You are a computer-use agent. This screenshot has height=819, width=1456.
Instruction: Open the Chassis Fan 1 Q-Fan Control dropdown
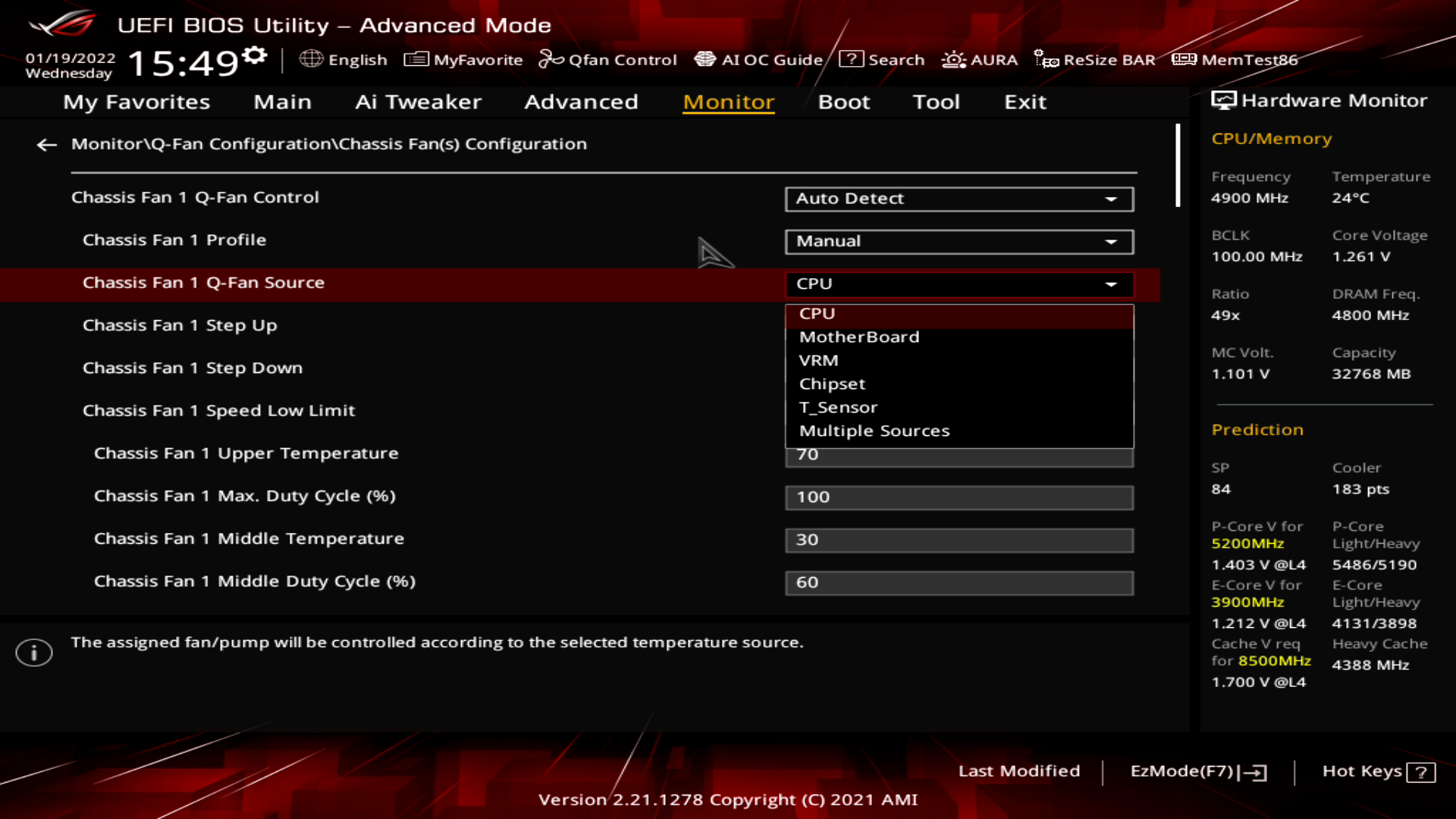click(959, 199)
